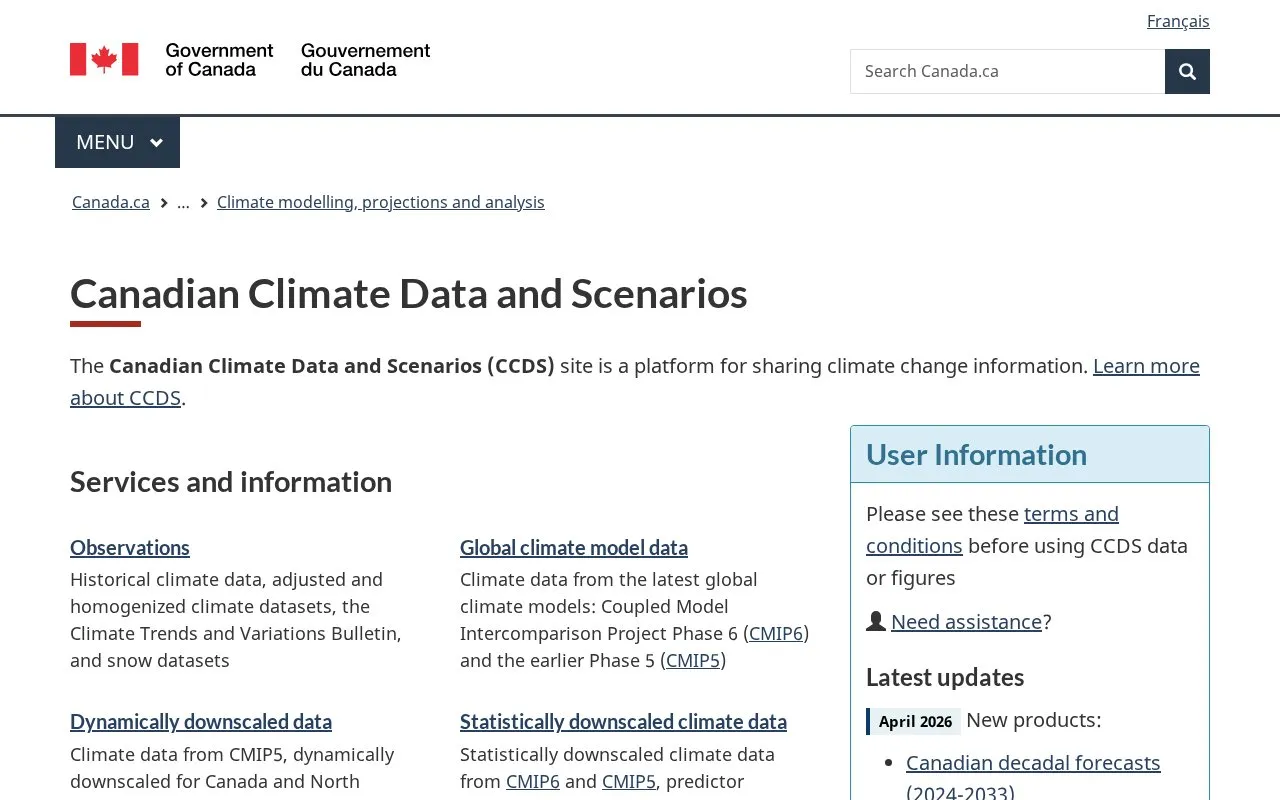Open Climate modelling, projections and analysis breadcrumb
The image size is (1280, 800).
381,202
